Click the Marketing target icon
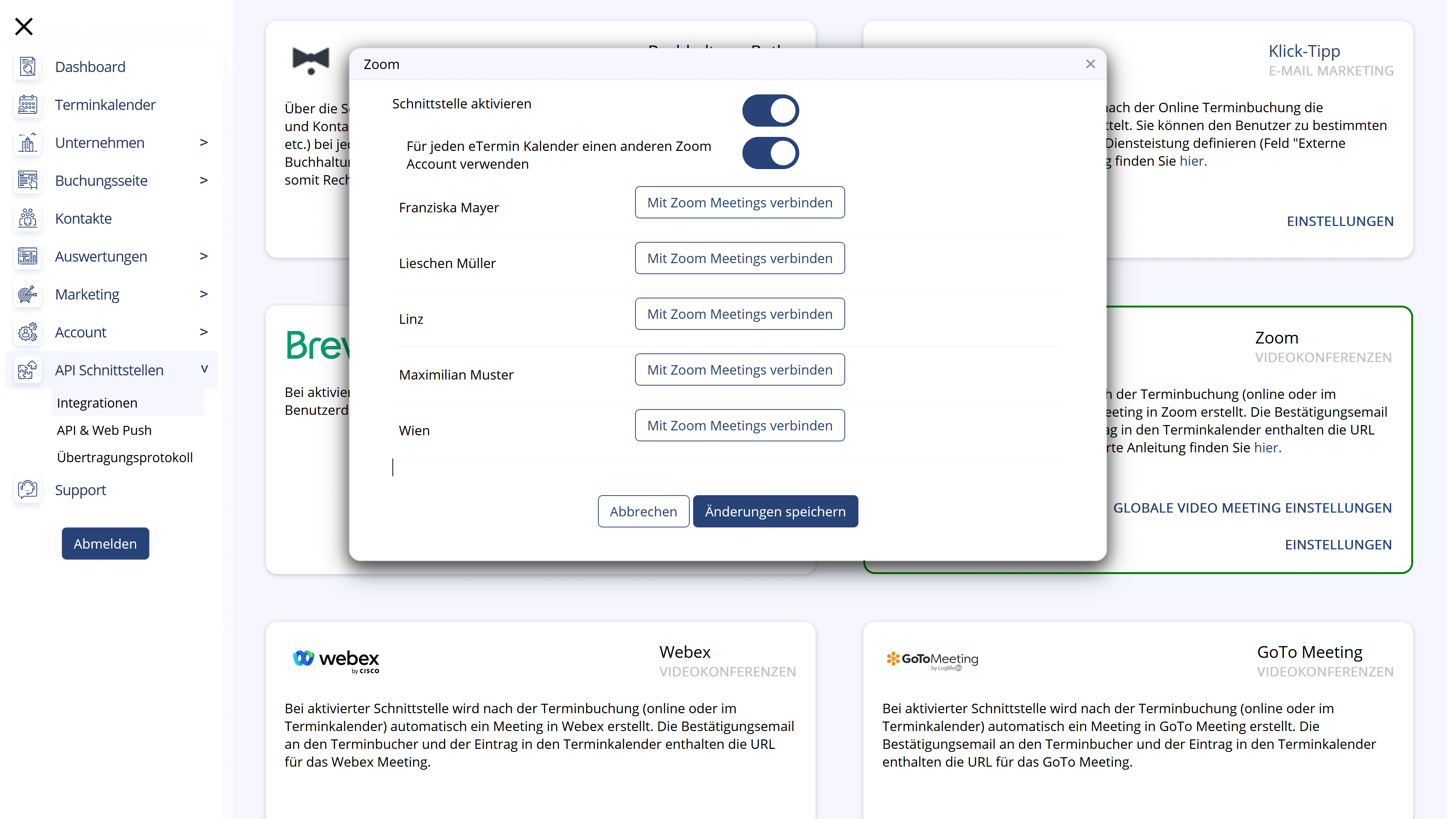1456x819 pixels. coord(27,294)
